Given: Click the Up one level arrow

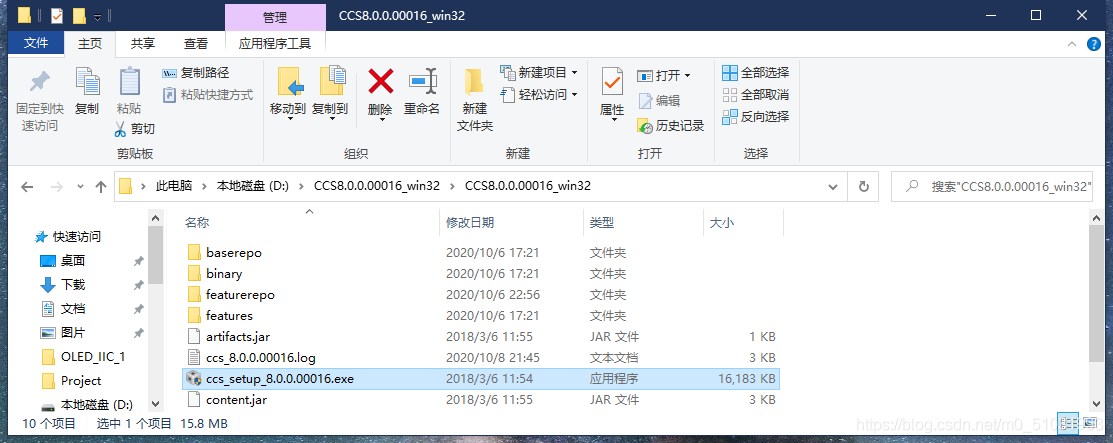Looking at the screenshot, I should coord(101,187).
